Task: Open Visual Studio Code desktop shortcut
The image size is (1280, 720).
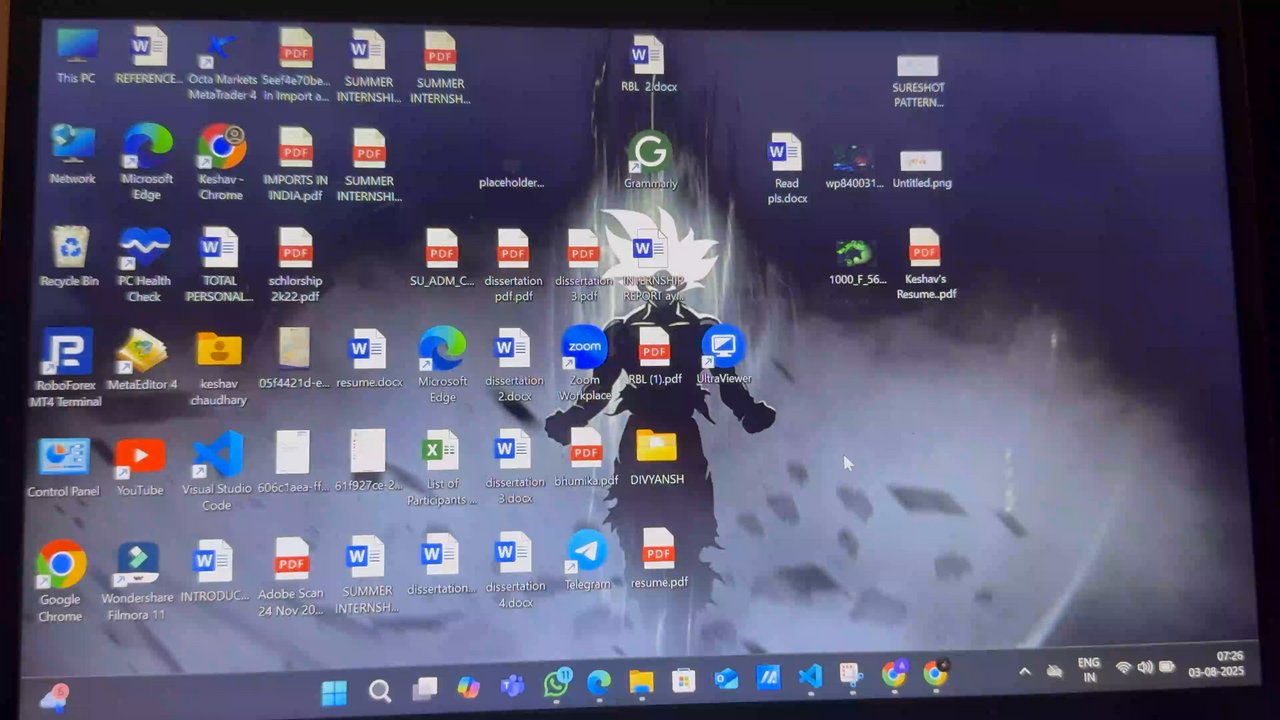Action: tap(217, 470)
